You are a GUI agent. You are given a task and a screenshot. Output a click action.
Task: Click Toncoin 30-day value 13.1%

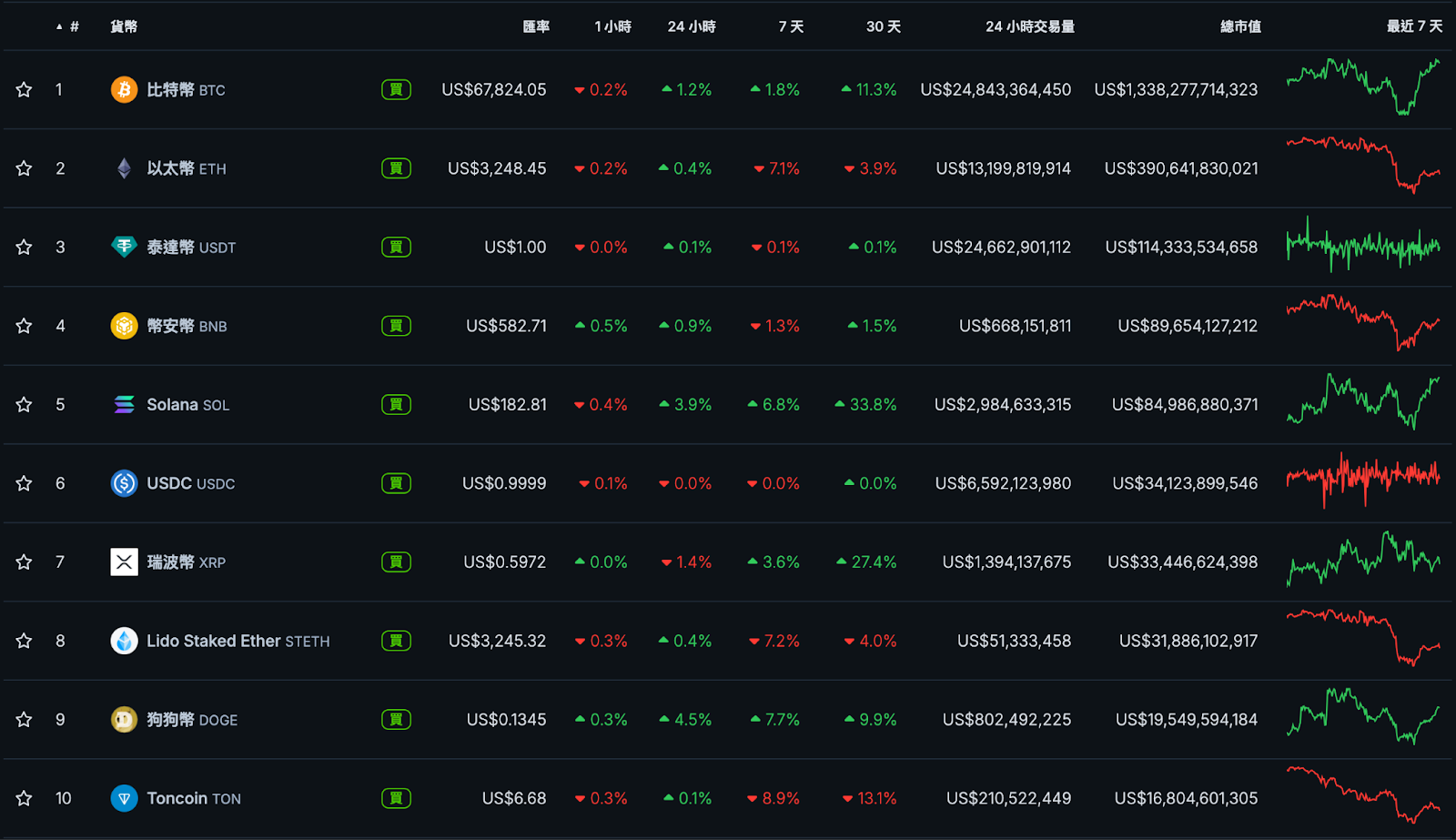870,798
